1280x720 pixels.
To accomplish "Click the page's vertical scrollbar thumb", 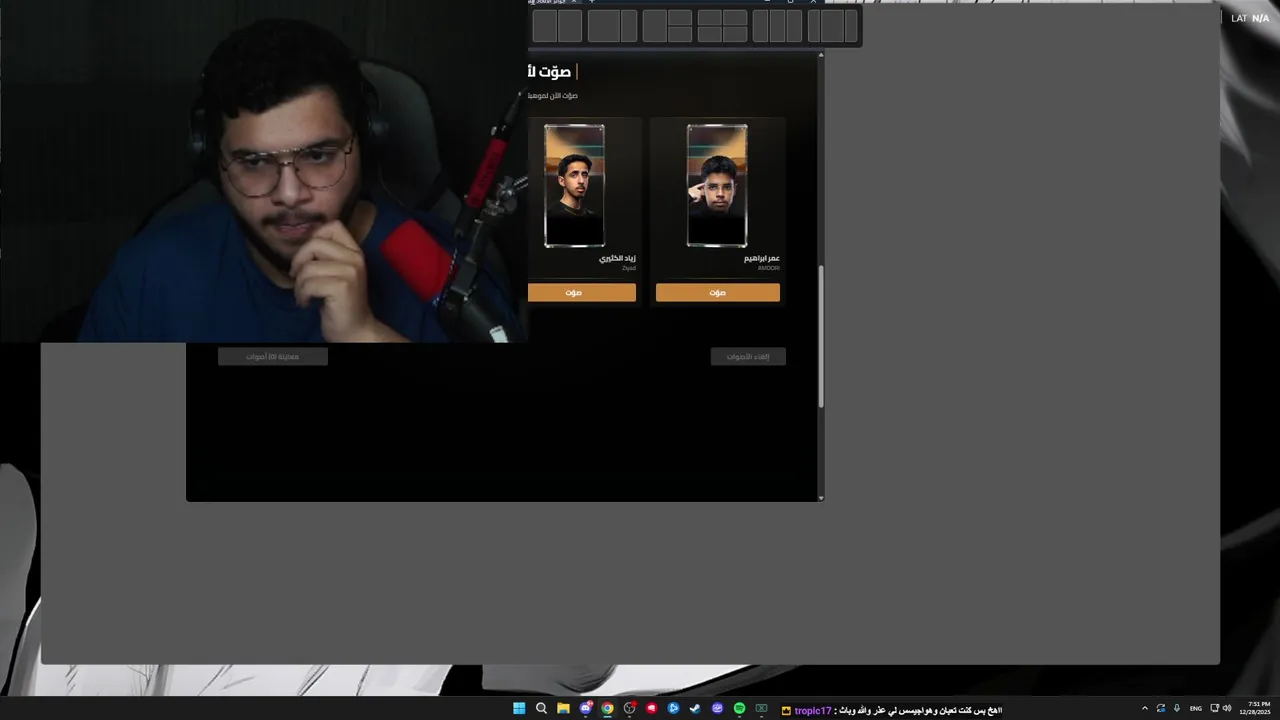I will click(x=821, y=336).
